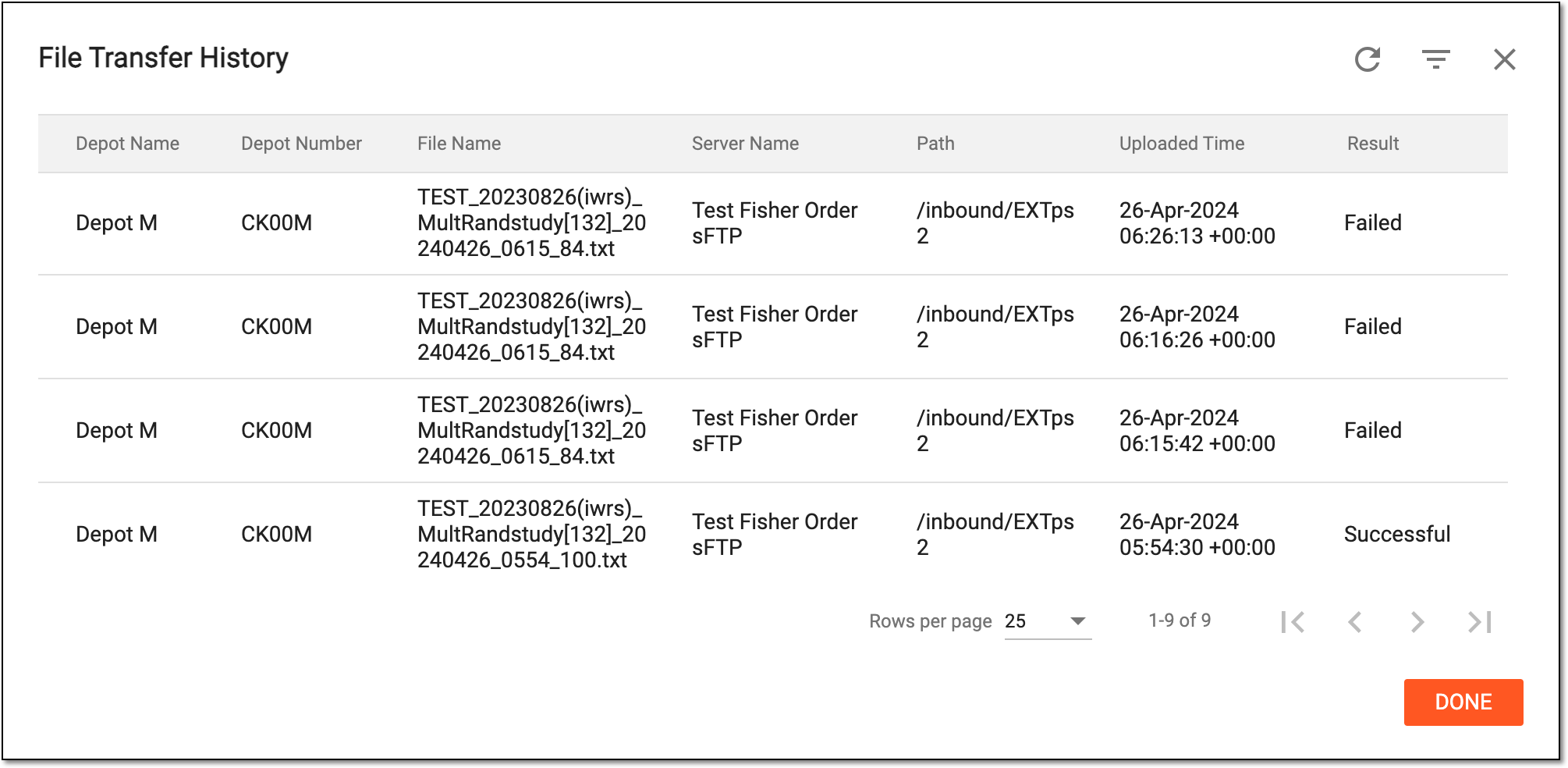Open the Rows per page dropdown
This screenshot has height=768, width=1568.
1048,622
